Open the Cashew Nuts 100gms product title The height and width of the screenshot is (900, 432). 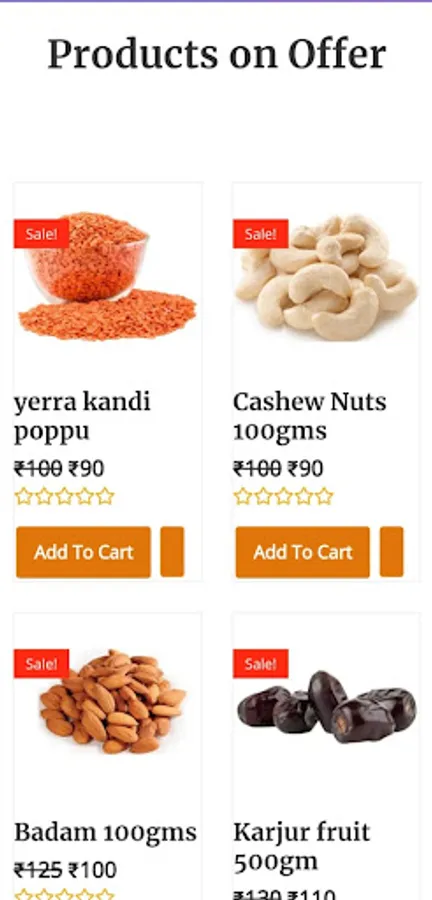(310, 417)
